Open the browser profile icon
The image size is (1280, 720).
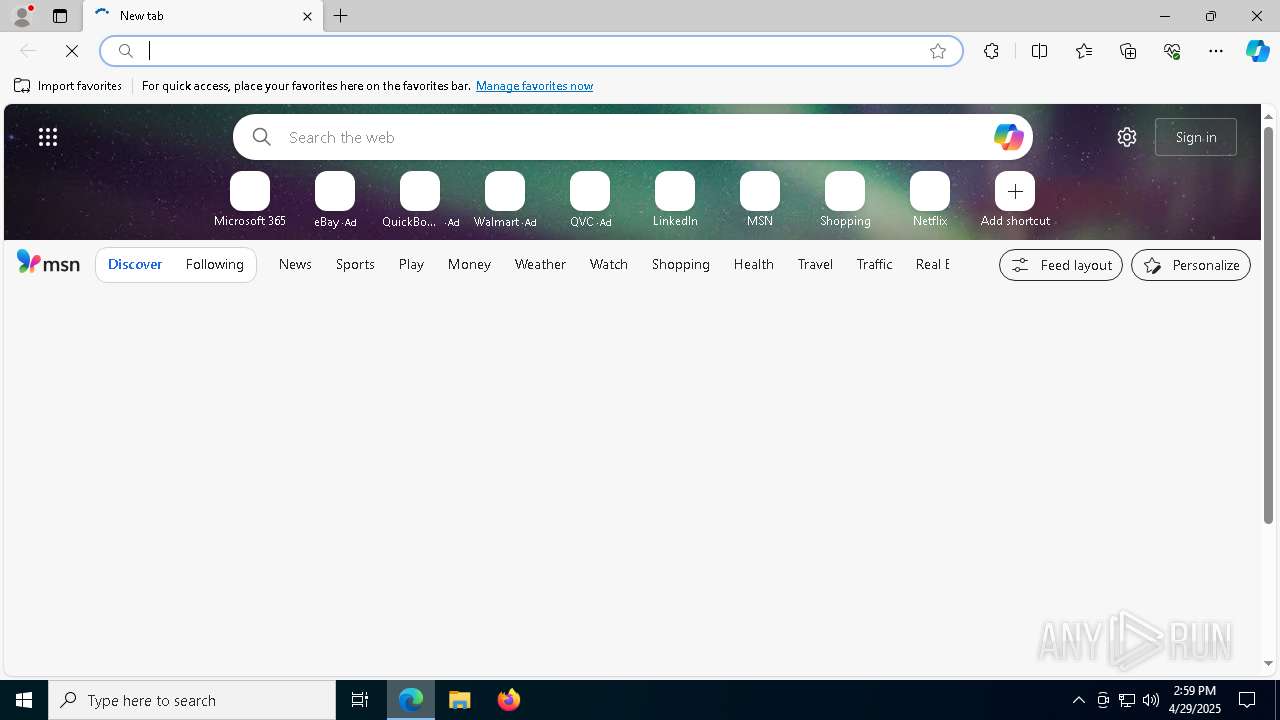click(x=22, y=16)
